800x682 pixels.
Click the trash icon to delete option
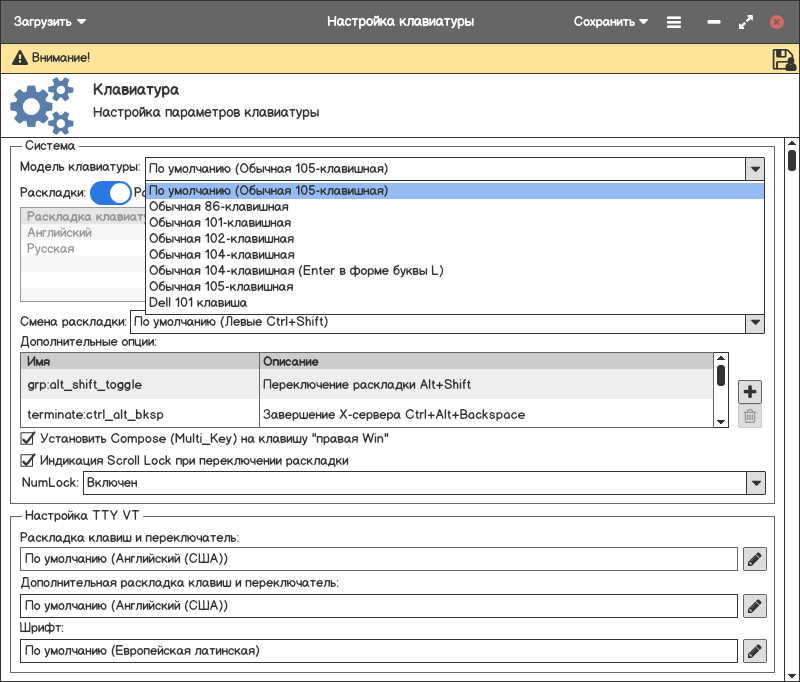coord(750,417)
